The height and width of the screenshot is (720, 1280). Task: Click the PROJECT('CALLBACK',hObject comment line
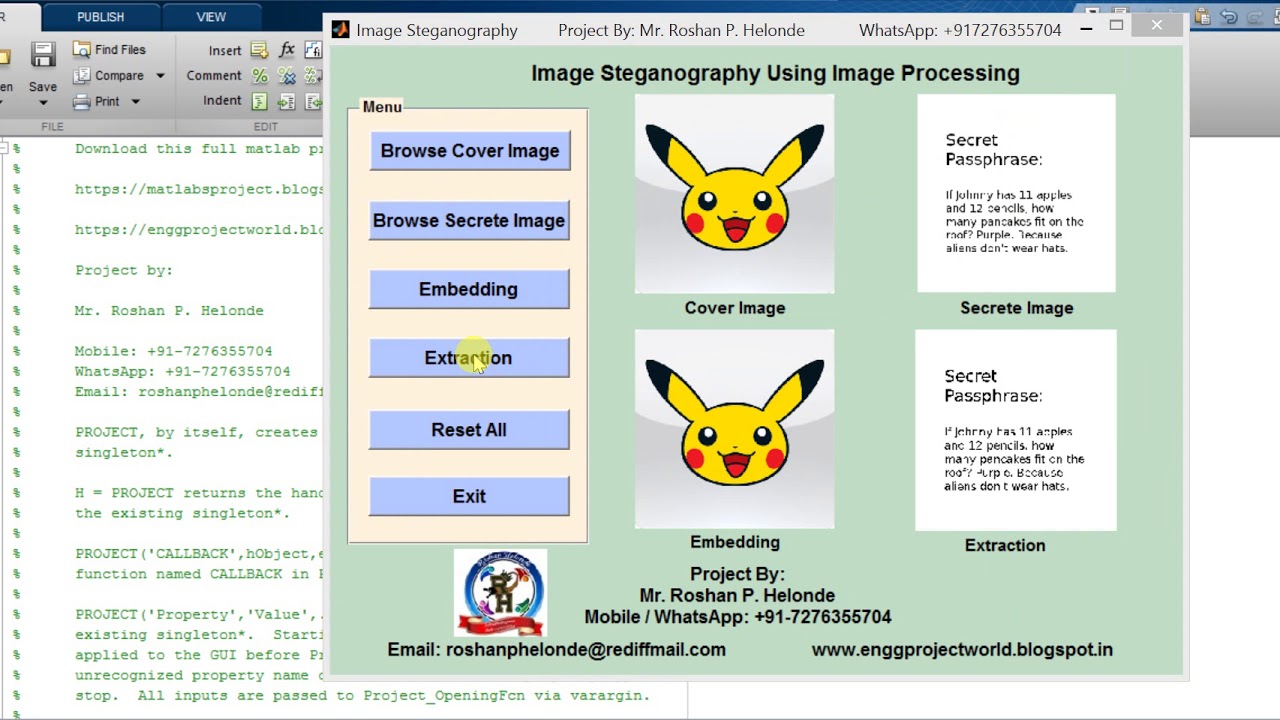(x=199, y=554)
